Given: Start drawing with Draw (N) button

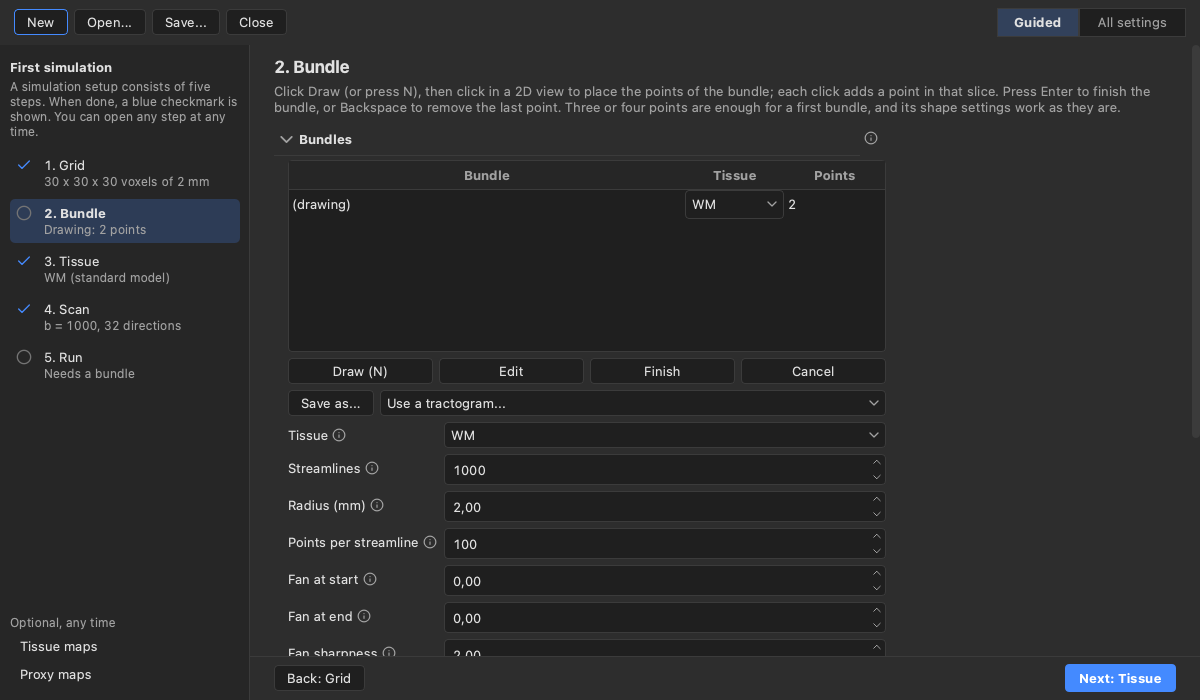Looking at the screenshot, I should 360,371.
